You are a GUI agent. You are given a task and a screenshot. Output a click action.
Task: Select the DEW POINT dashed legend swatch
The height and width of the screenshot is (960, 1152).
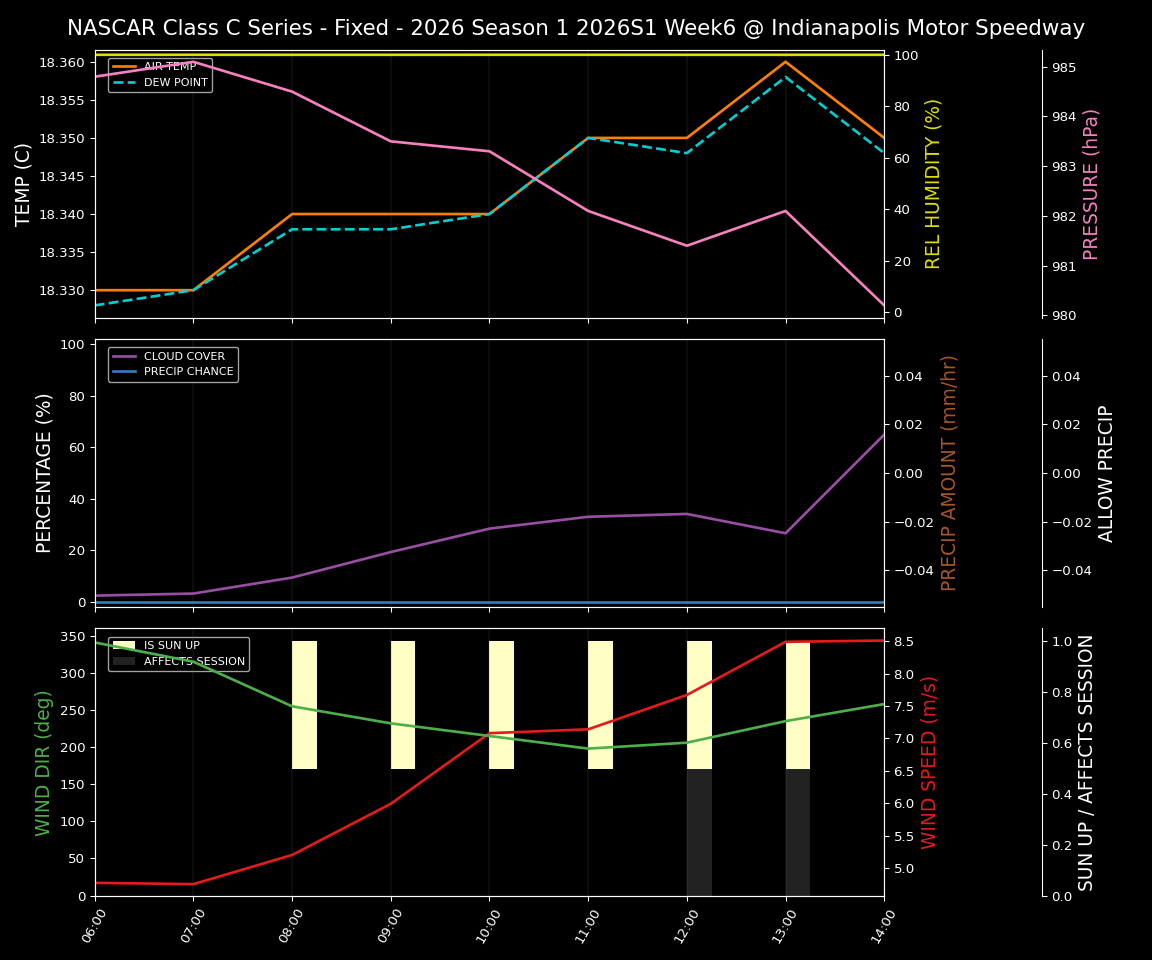125,81
